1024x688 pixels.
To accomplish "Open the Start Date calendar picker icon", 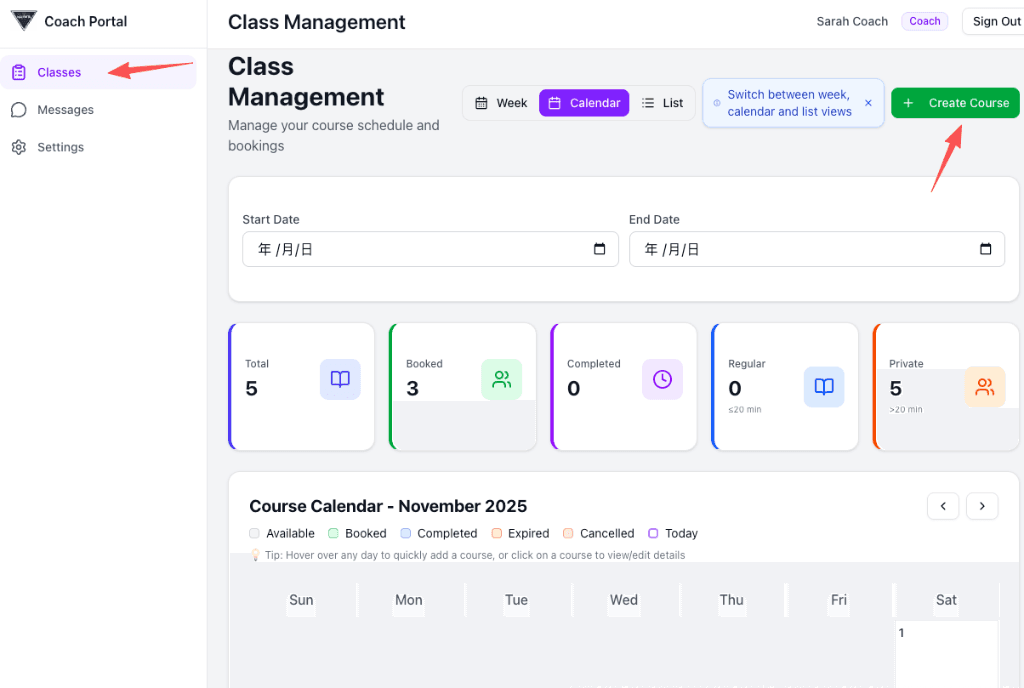I will coord(600,249).
